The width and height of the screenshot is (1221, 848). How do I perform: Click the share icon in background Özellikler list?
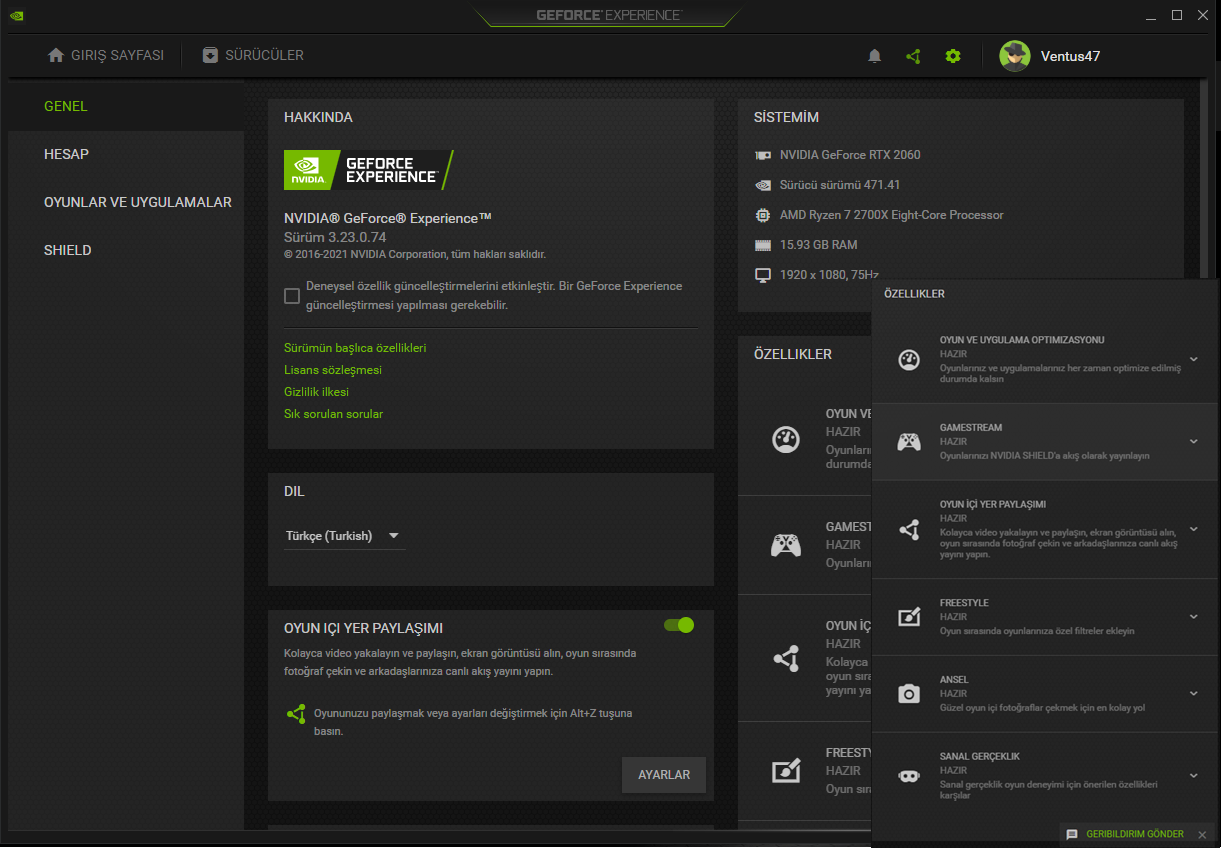786,658
